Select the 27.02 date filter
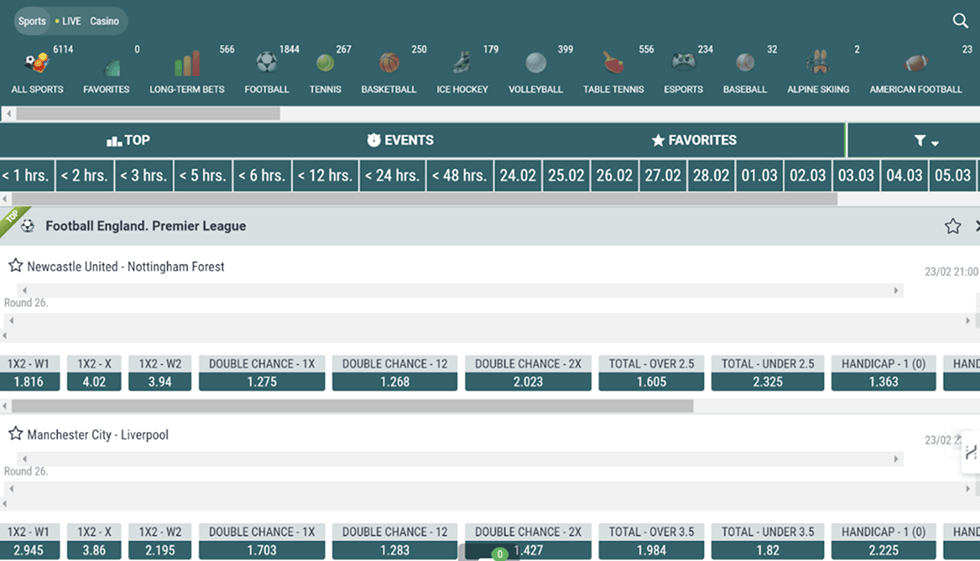 tap(663, 176)
